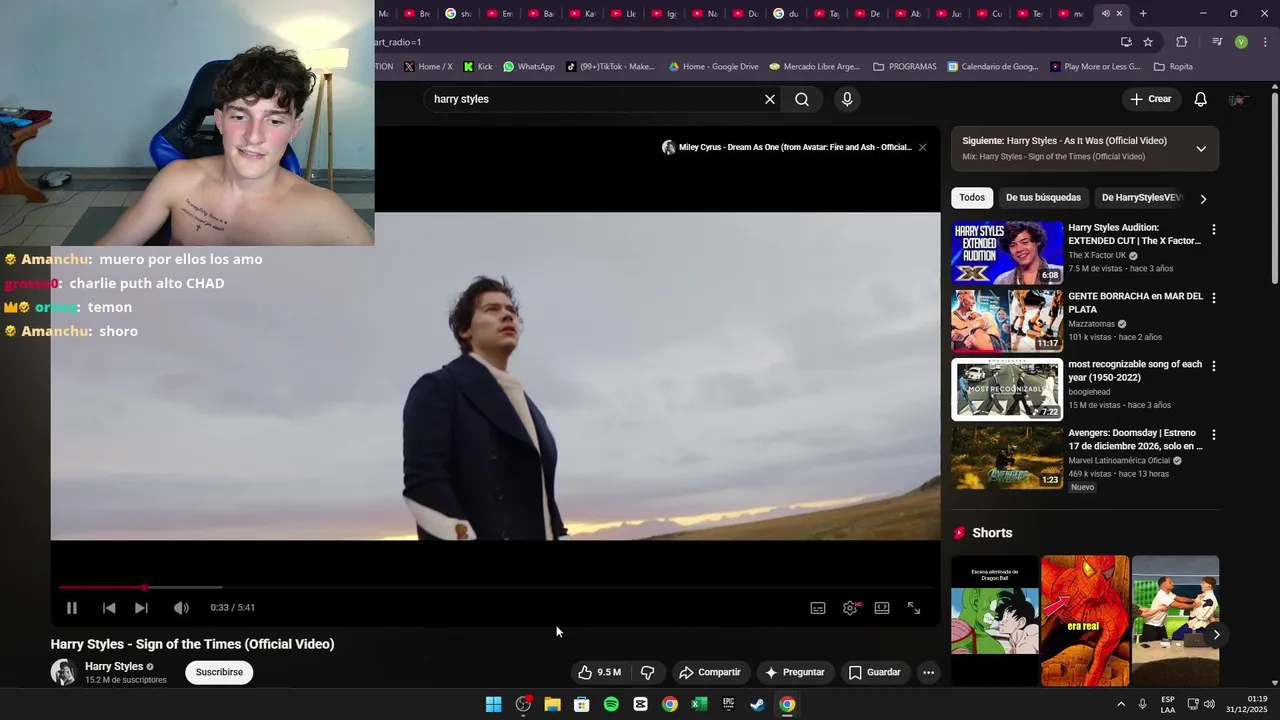Open the TikTok bookmark
Screen dimensions: 1280x720
point(611,67)
